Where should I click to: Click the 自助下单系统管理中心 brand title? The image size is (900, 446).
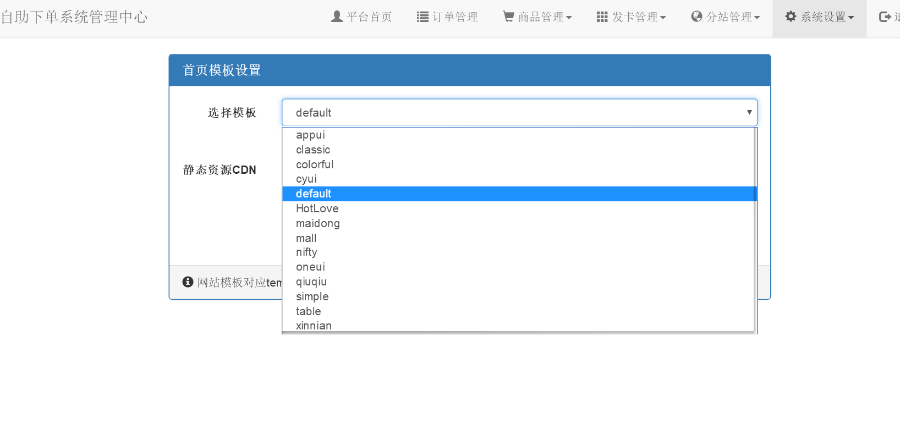click(x=75, y=17)
